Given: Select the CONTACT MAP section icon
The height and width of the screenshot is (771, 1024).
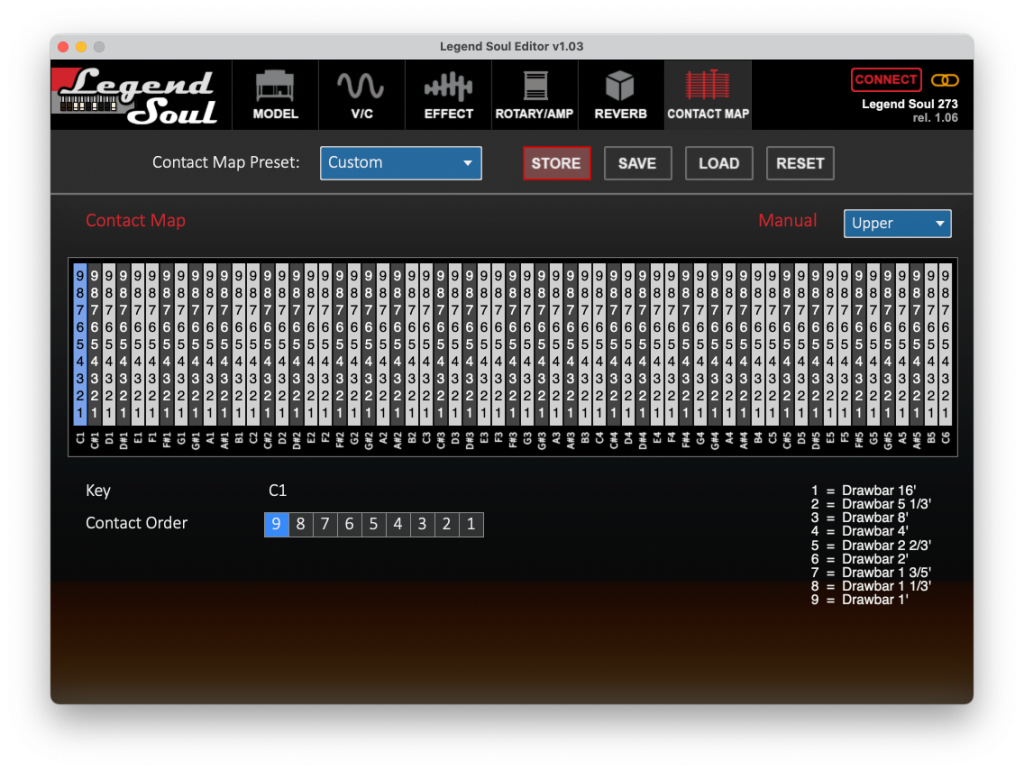Looking at the screenshot, I should pyautogui.click(x=708, y=95).
